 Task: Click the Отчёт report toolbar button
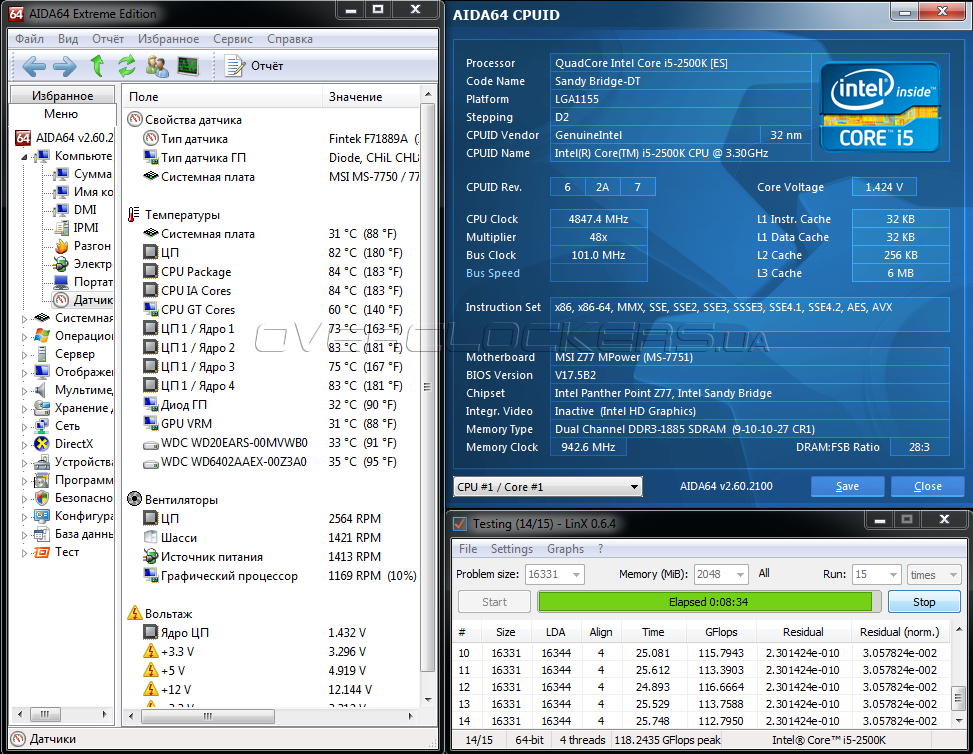pyautogui.click(x=255, y=66)
